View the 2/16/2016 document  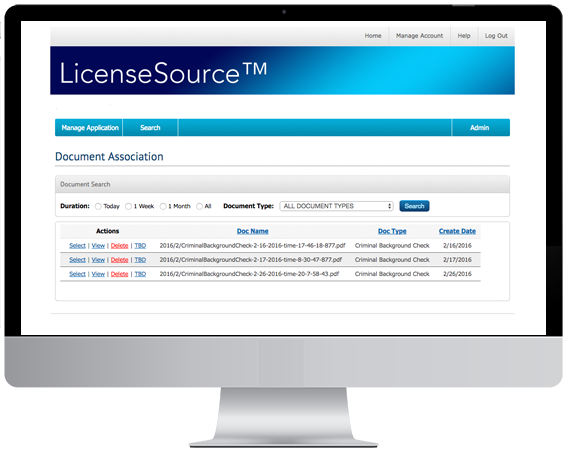coord(98,246)
